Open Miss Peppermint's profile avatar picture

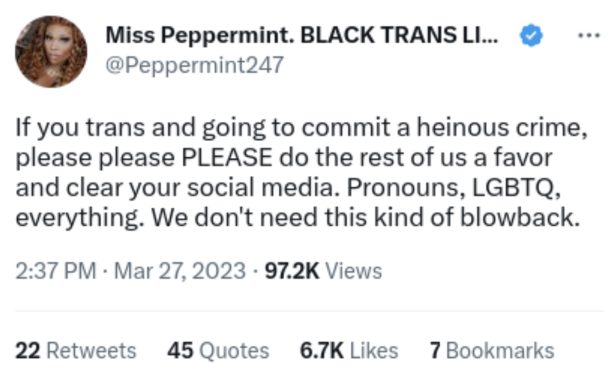coord(51,52)
